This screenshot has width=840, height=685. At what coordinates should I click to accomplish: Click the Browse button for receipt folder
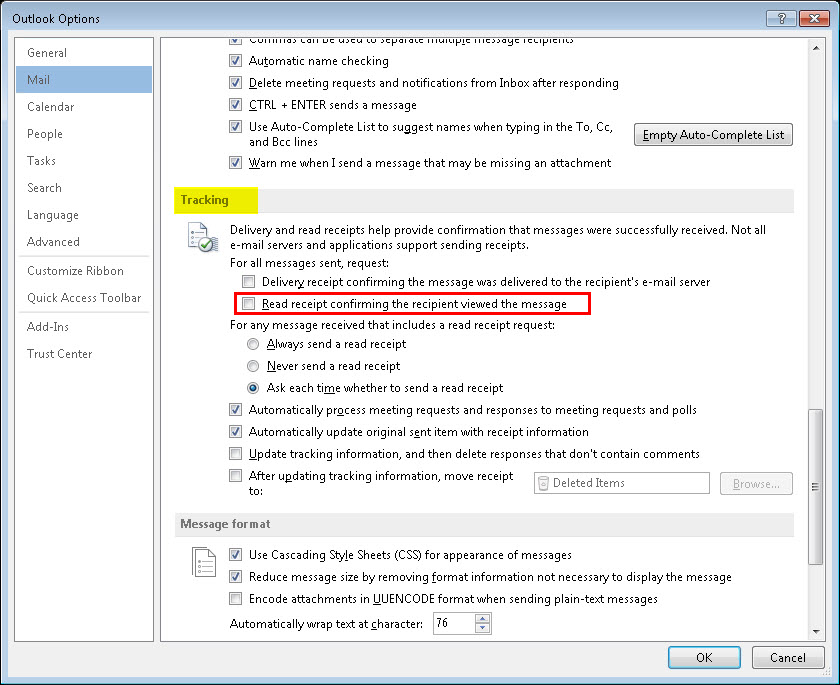[756, 484]
